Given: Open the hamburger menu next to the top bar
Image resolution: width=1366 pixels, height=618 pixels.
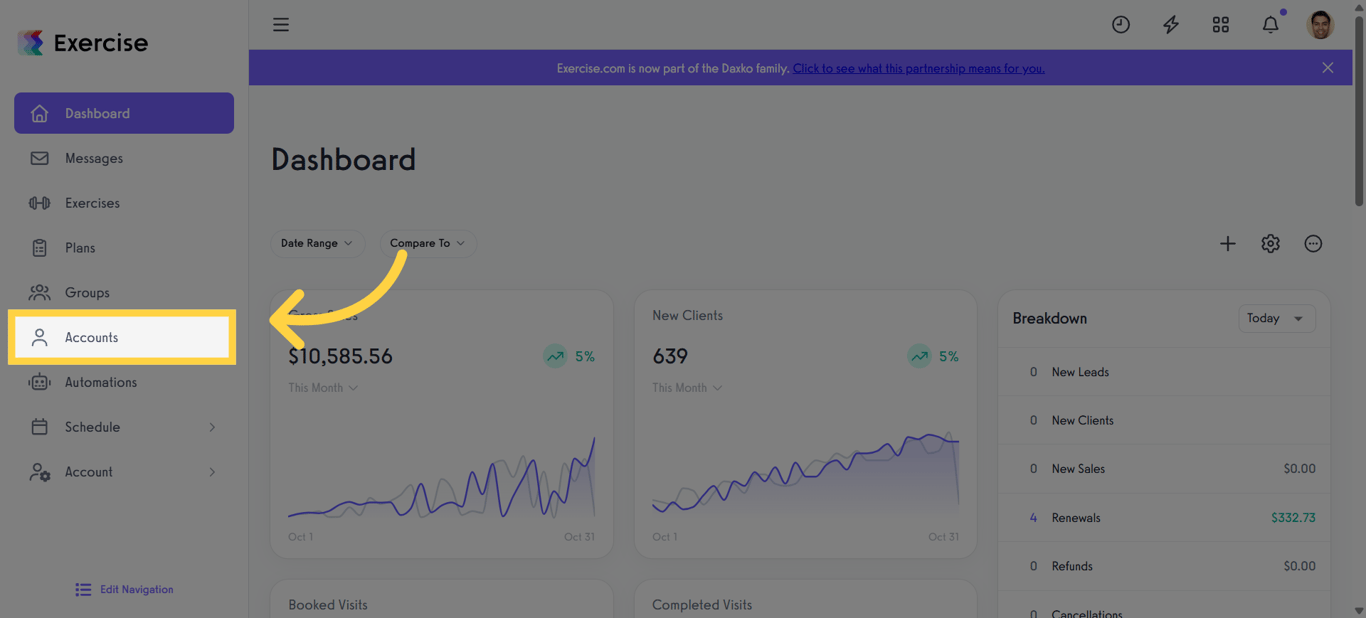Looking at the screenshot, I should [x=280, y=24].
